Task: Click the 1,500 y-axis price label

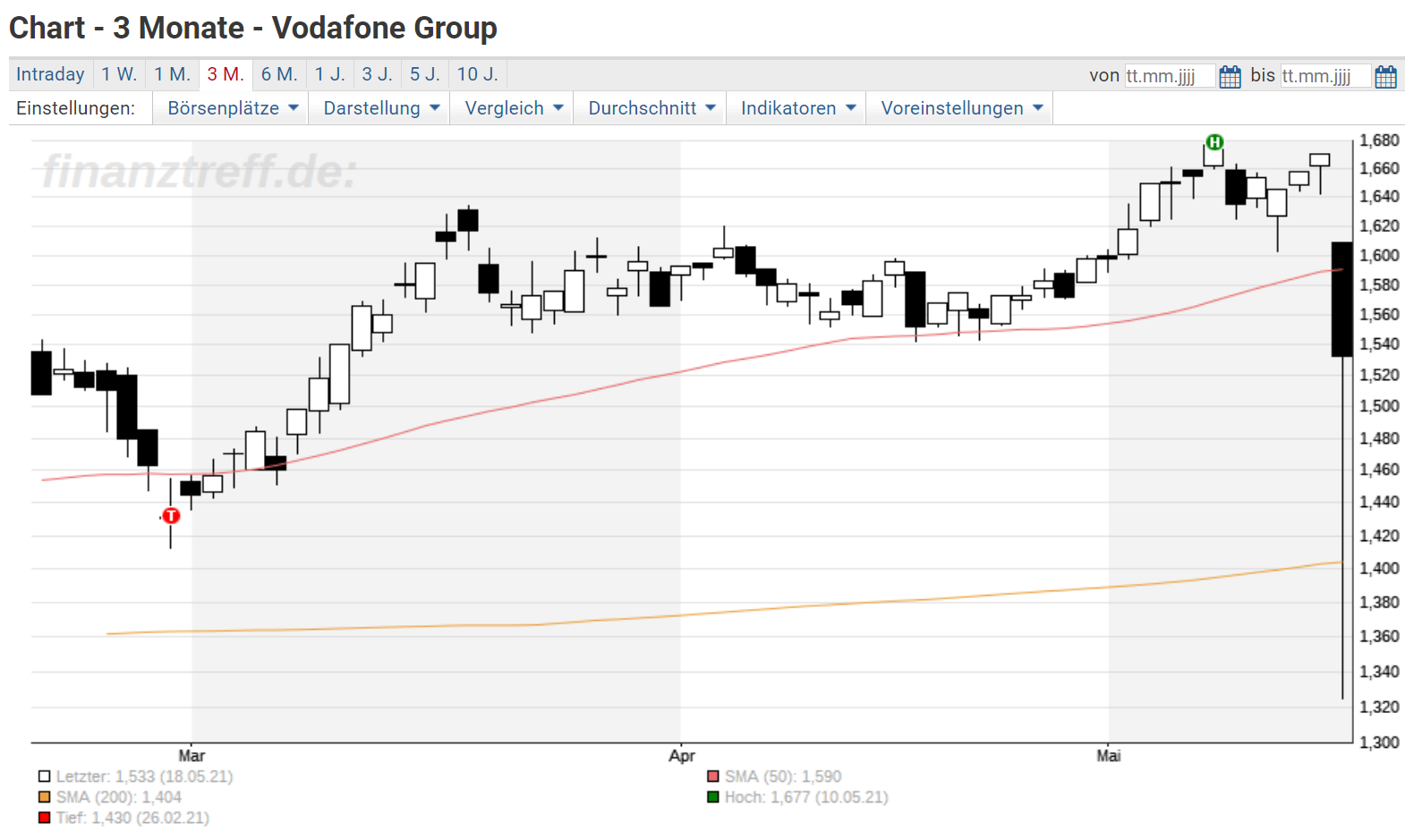Action: (x=1379, y=406)
